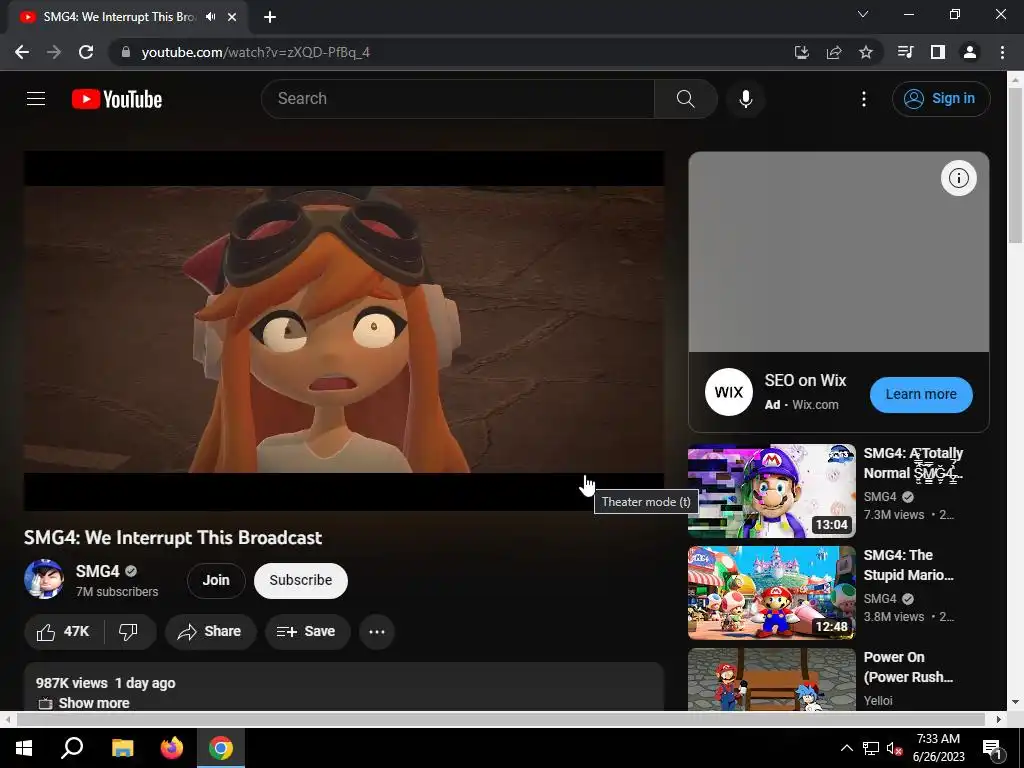Open Chrome three-dot menu
The image size is (1024, 768).
tap(1002, 52)
